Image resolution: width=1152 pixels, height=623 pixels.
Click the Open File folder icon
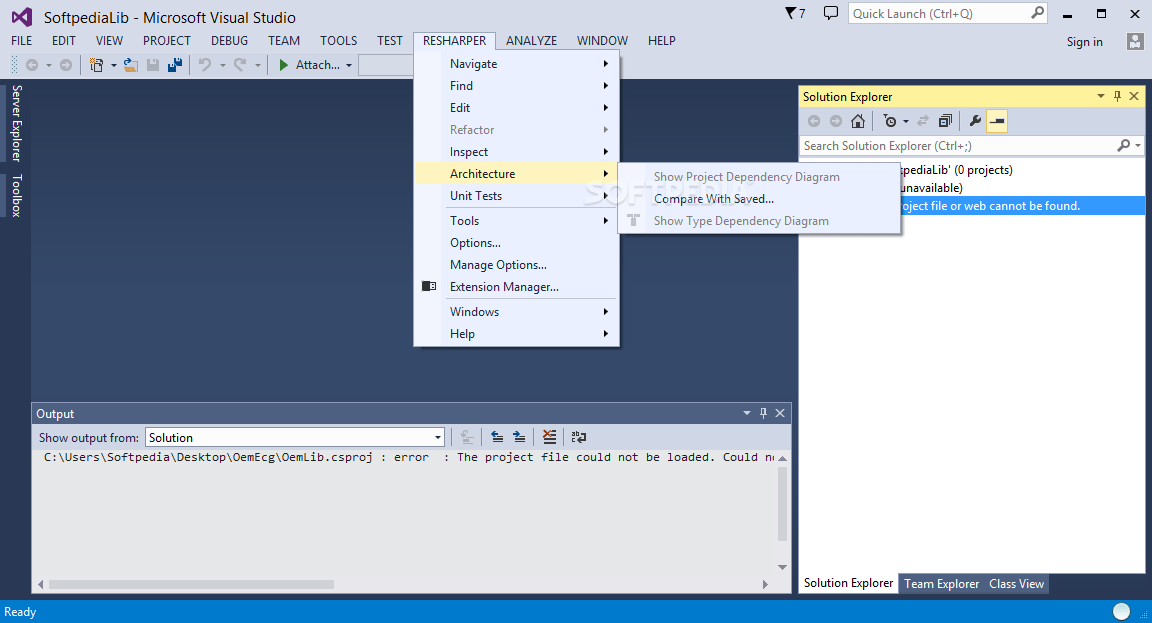click(x=131, y=65)
